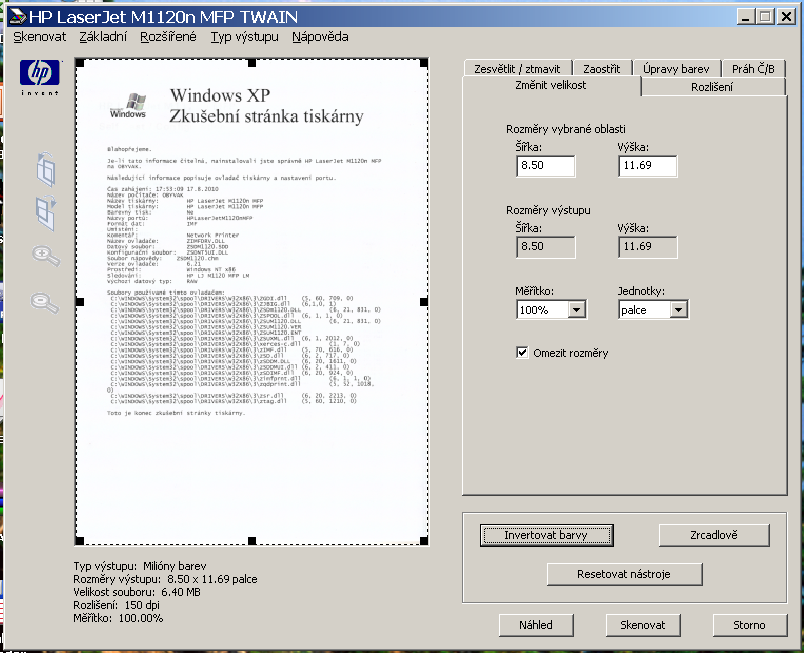804x653 pixels.
Task: Click the top-middle selection handle of preview
Action: click(x=252, y=63)
